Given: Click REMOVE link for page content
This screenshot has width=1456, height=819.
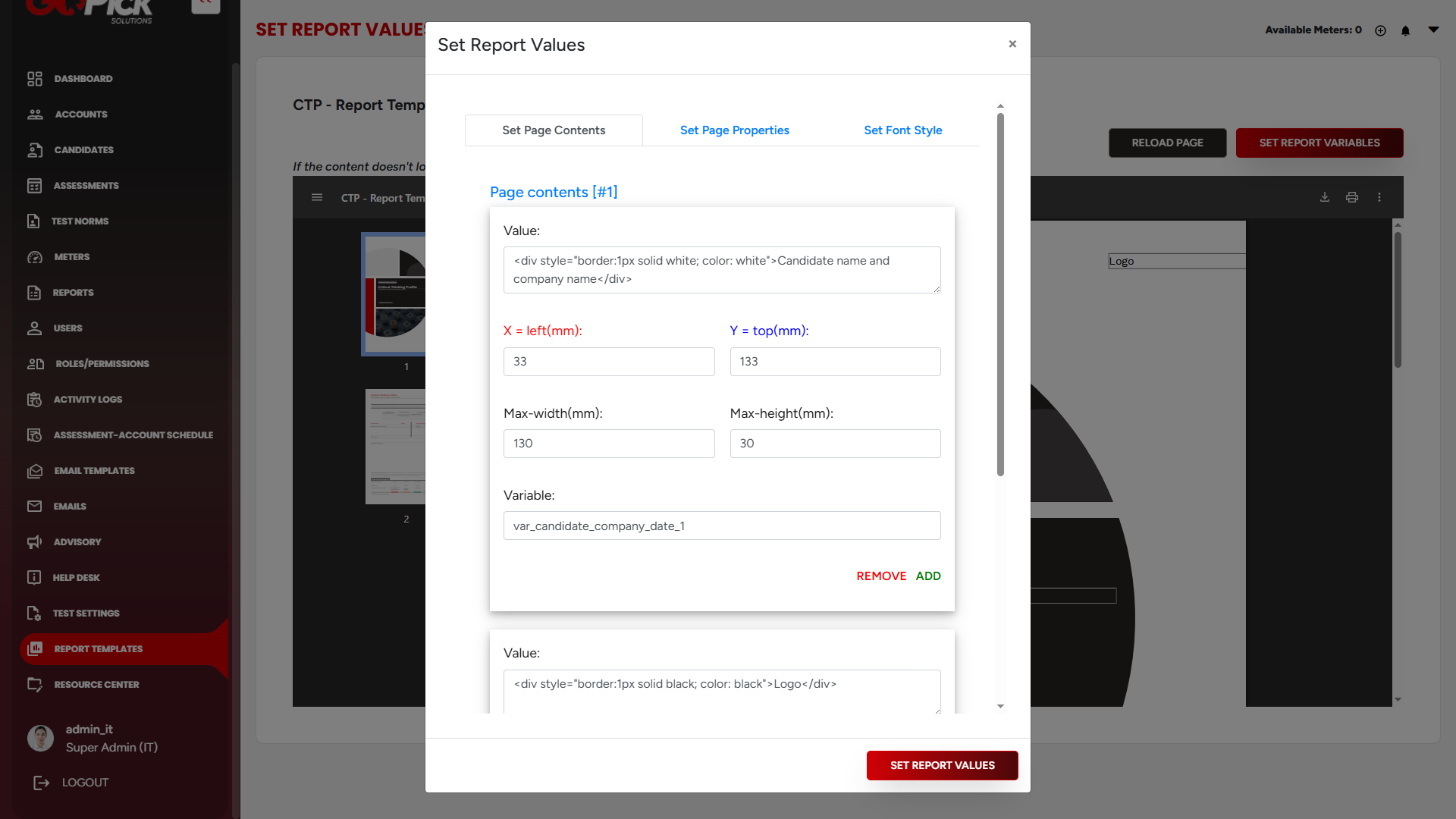Looking at the screenshot, I should pos(880,576).
